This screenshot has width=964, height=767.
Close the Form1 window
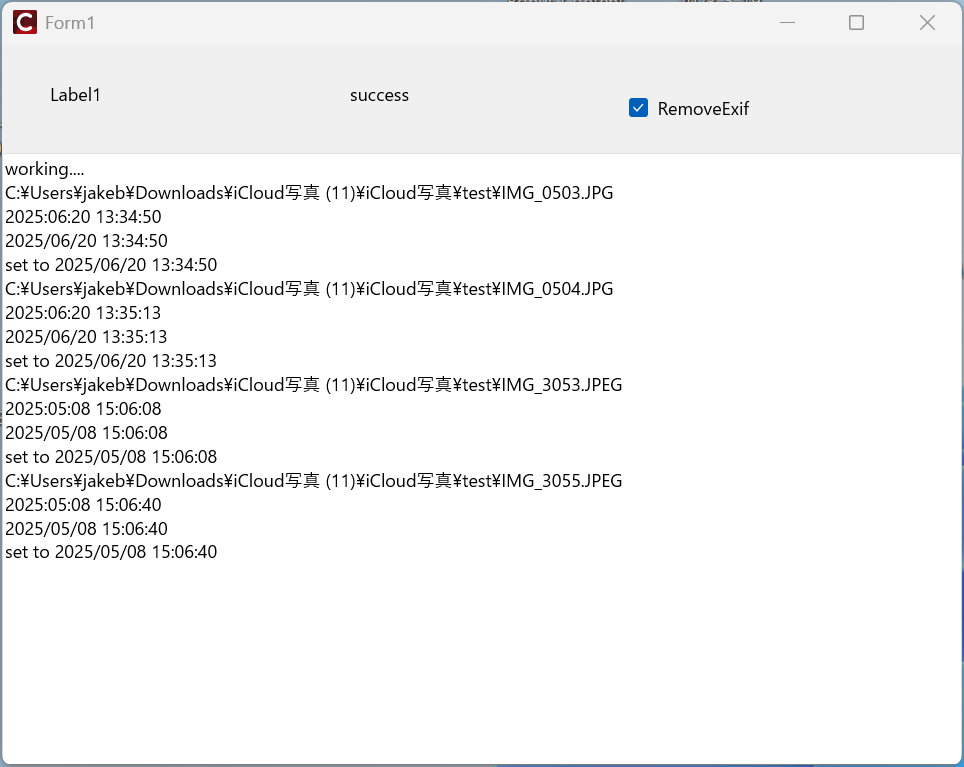tap(927, 22)
